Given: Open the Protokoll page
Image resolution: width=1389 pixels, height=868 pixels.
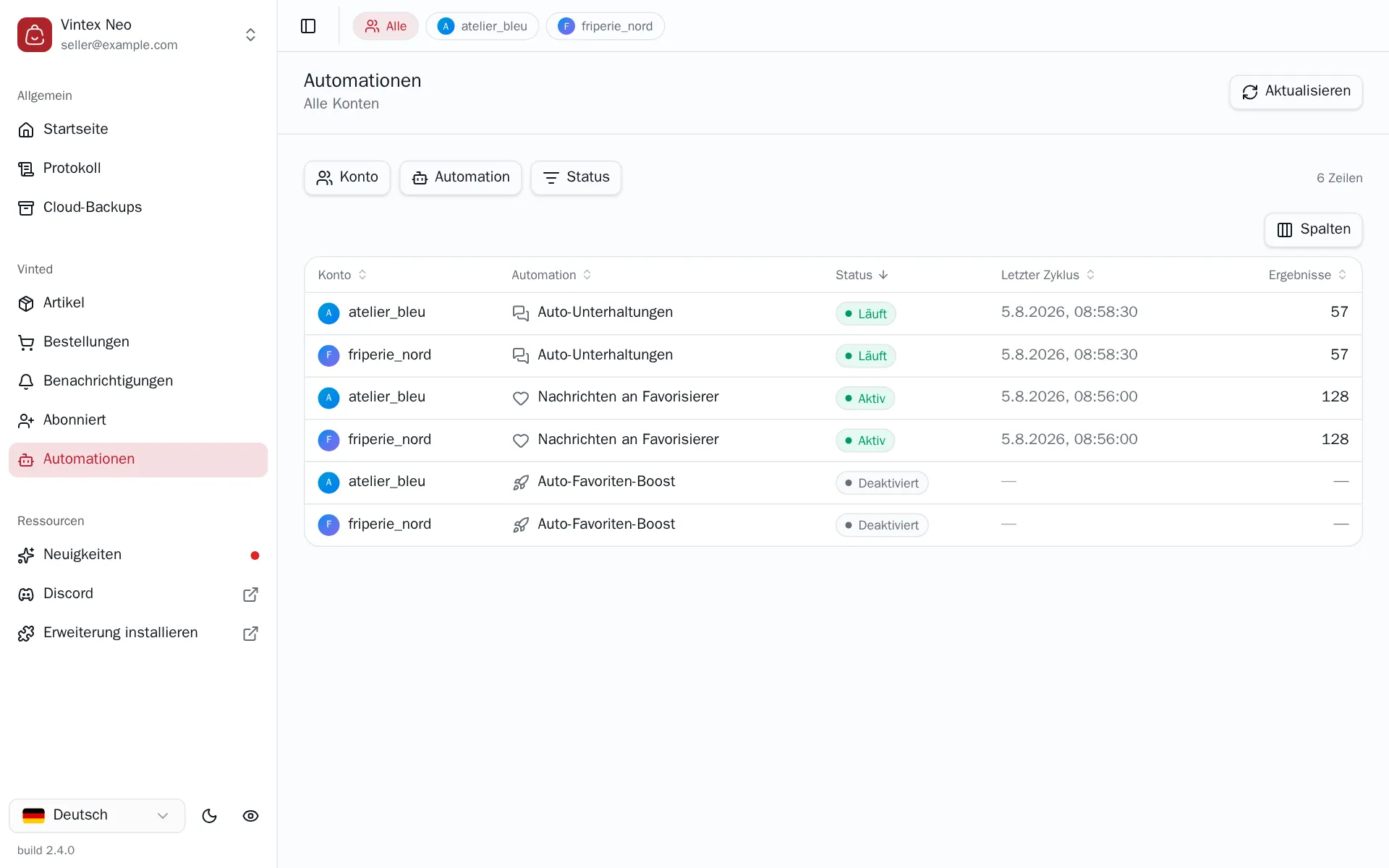Looking at the screenshot, I should (x=138, y=168).
